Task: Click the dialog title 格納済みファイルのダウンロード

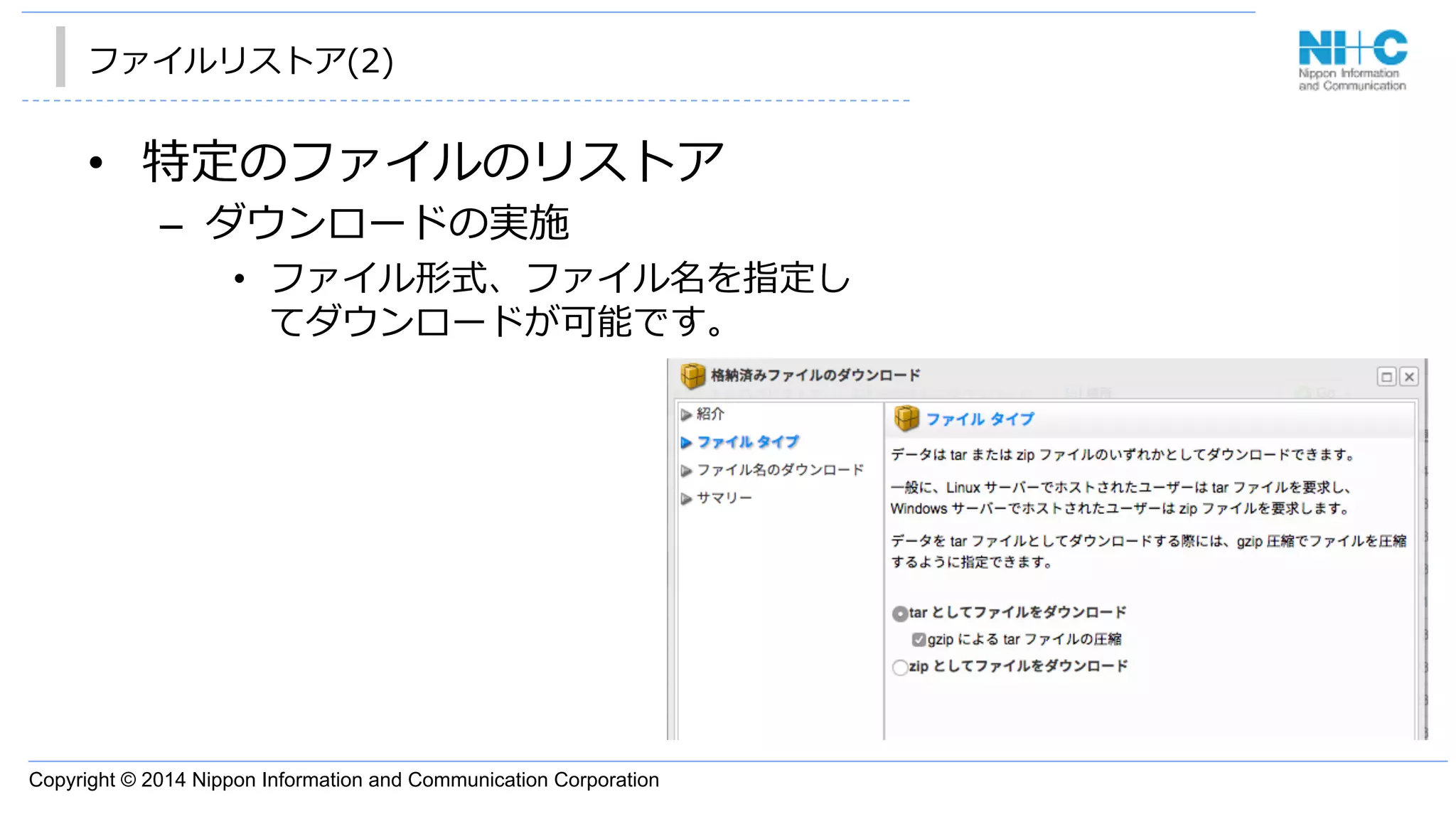Action: (815, 375)
